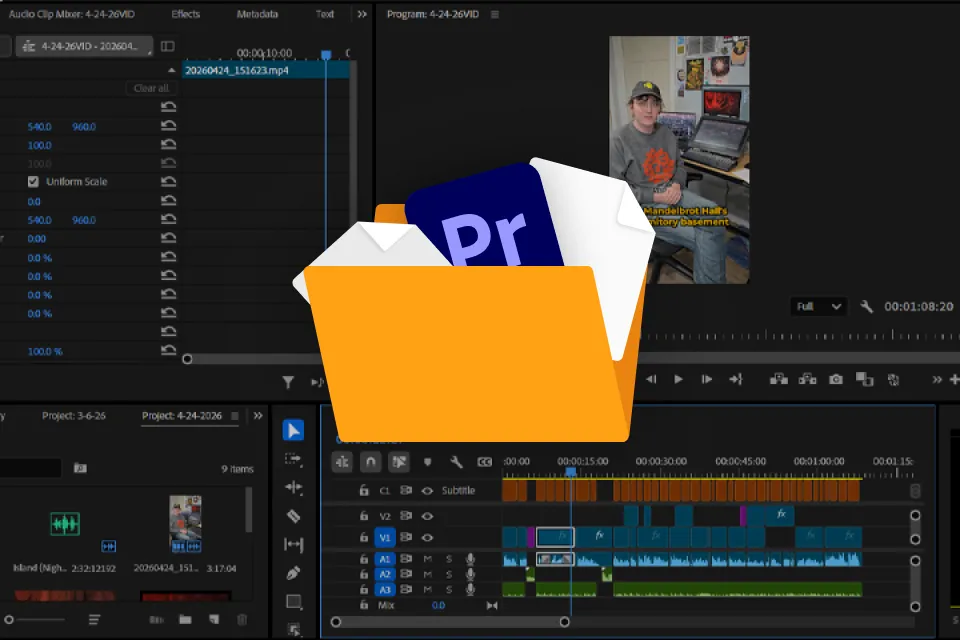Open Program monitor panel menu
The height and width of the screenshot is (640, 960).
[x=495, y=14]
